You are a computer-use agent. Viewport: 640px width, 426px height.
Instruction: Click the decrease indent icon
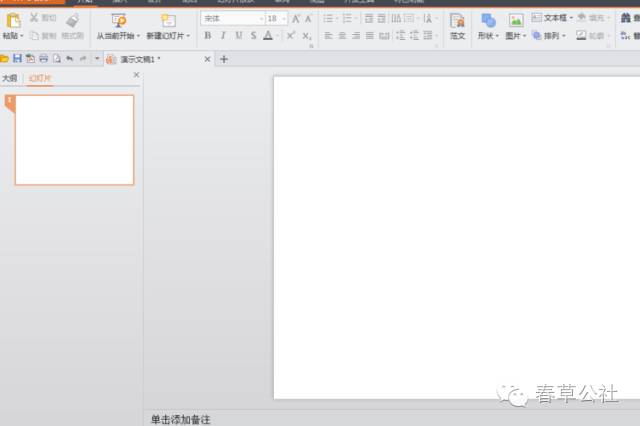369,18
